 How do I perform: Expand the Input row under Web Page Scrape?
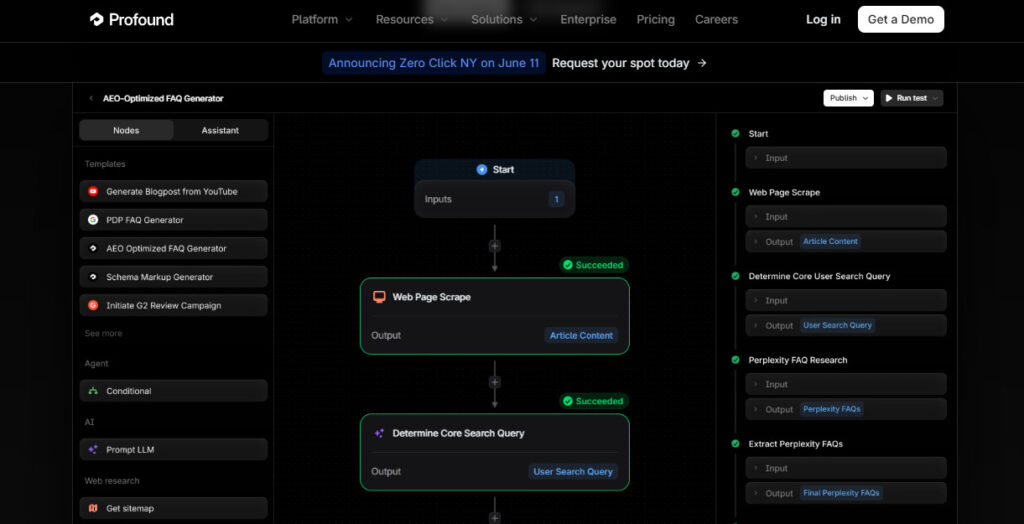846,216
